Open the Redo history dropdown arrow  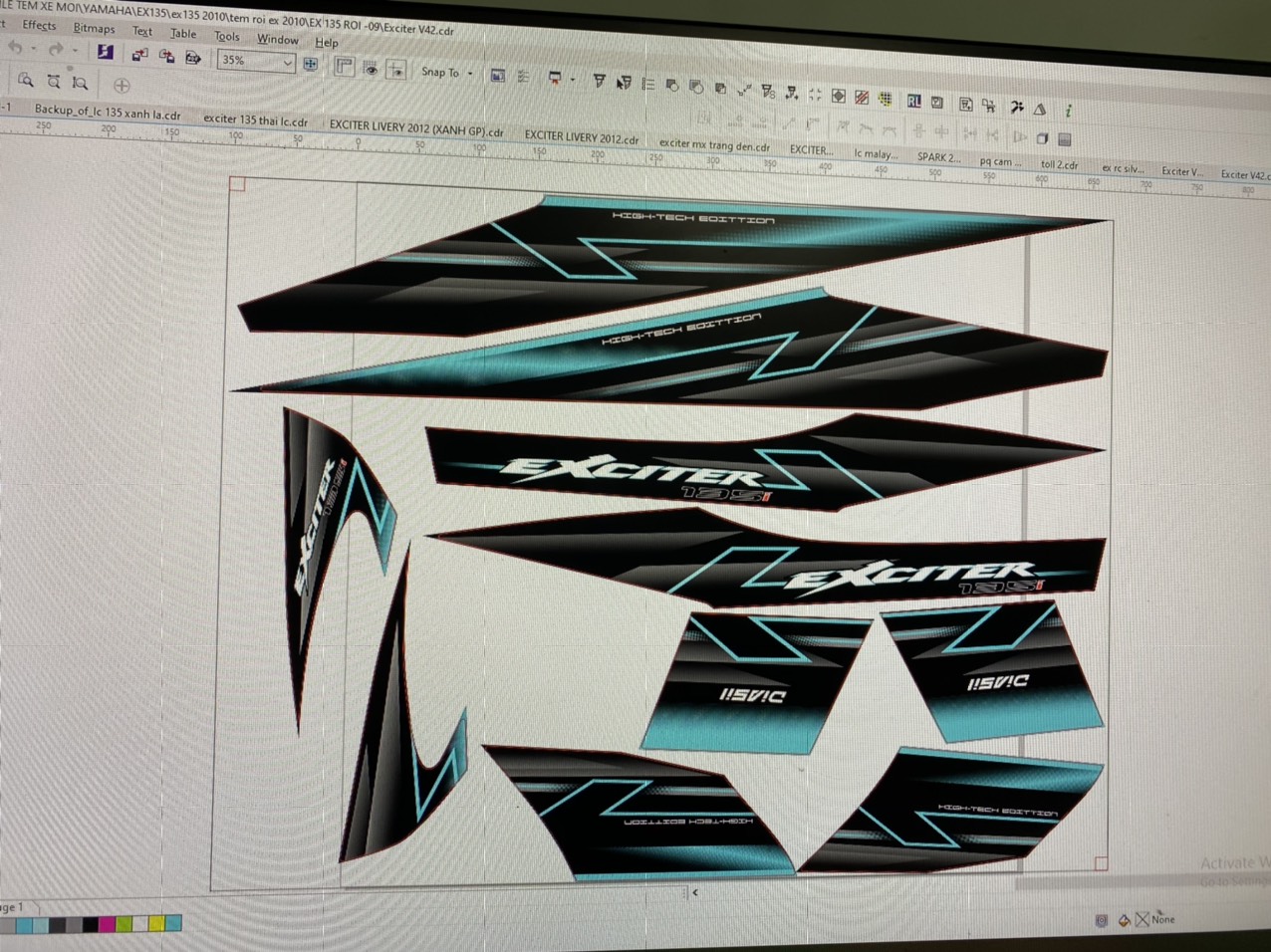click(x=76, y=50)
